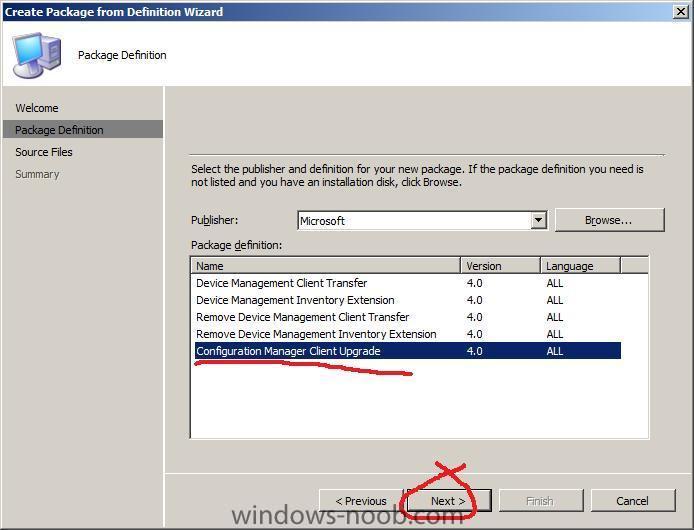
Task: Sort list by Language column header
Action: (580, 266)
